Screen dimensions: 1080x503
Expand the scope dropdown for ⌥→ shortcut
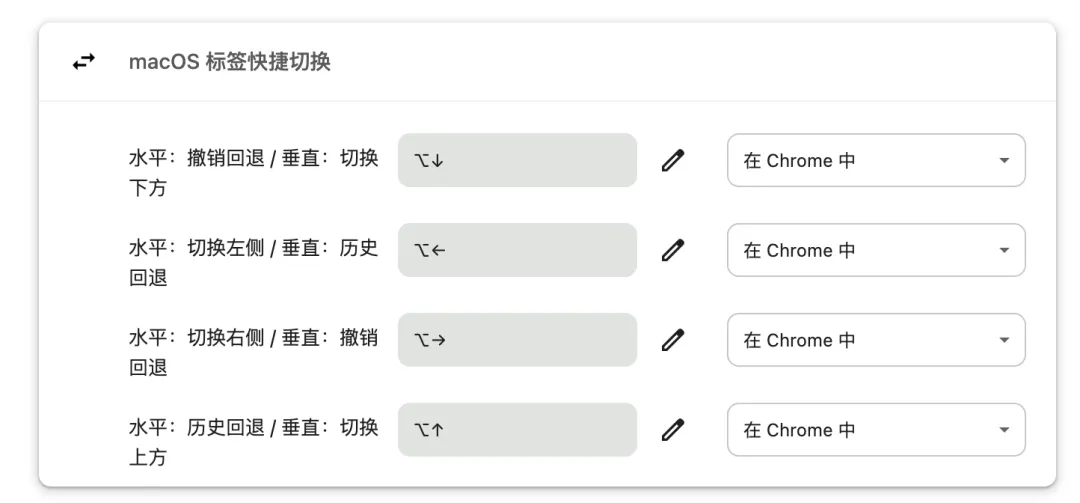875,340
